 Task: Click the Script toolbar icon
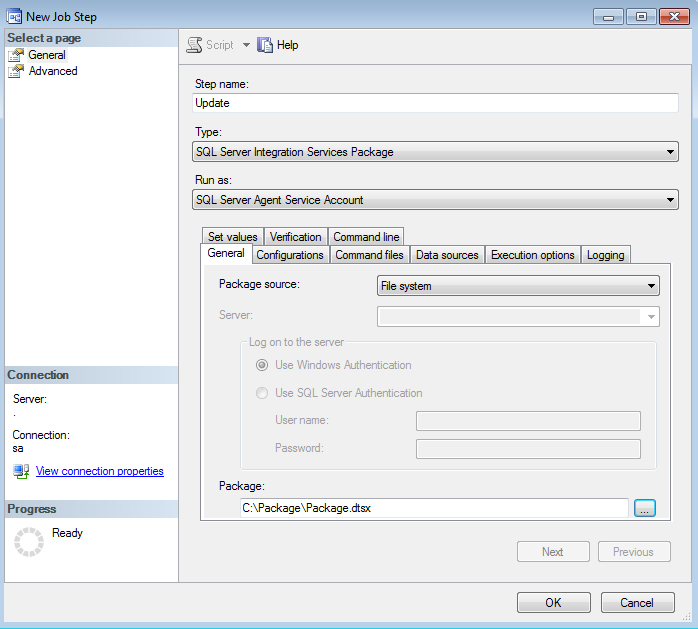click(194, 45)
